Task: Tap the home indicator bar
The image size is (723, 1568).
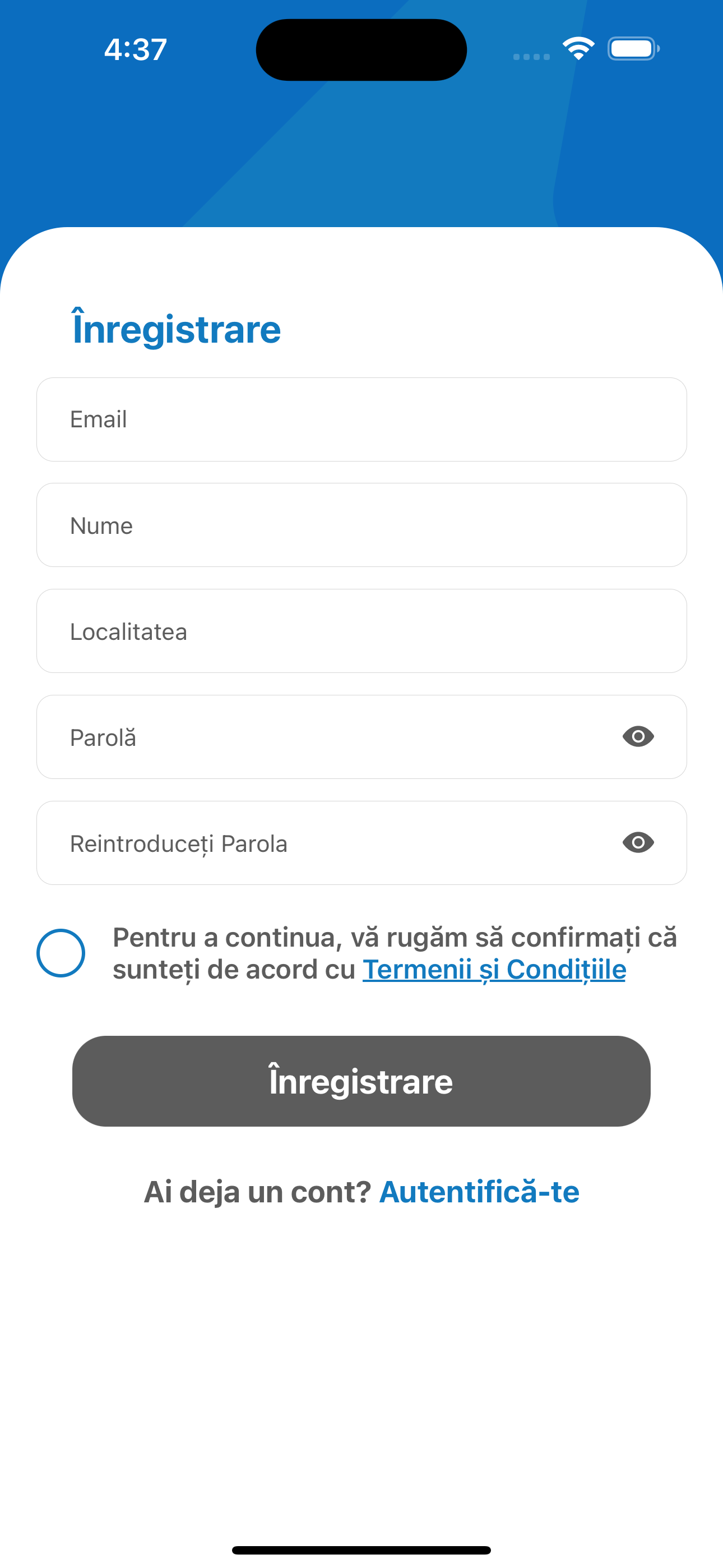Action: point(361,1549)
